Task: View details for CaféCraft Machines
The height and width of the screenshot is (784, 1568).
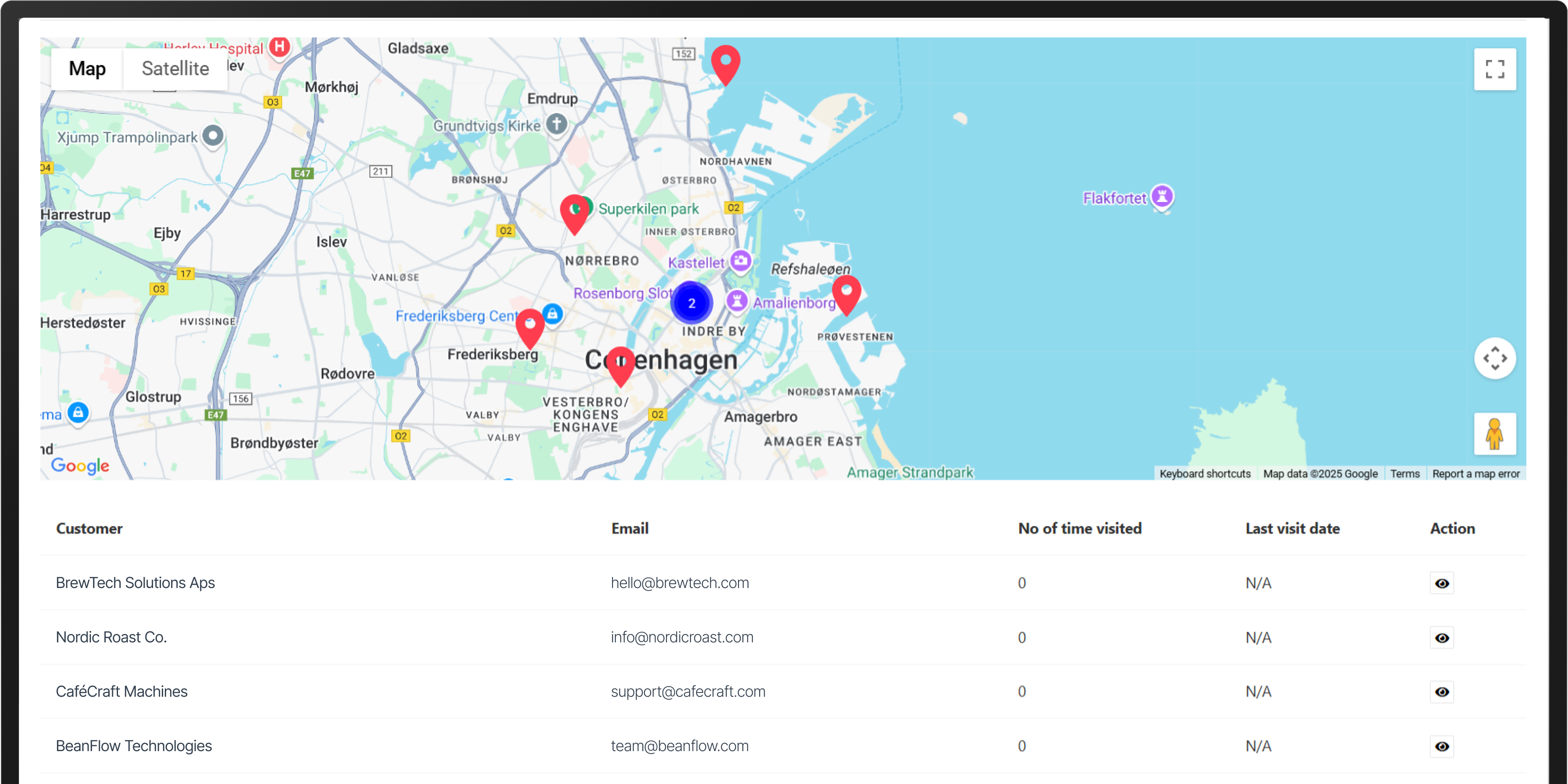Action: pyautogui.click(x=1442, y=691)
